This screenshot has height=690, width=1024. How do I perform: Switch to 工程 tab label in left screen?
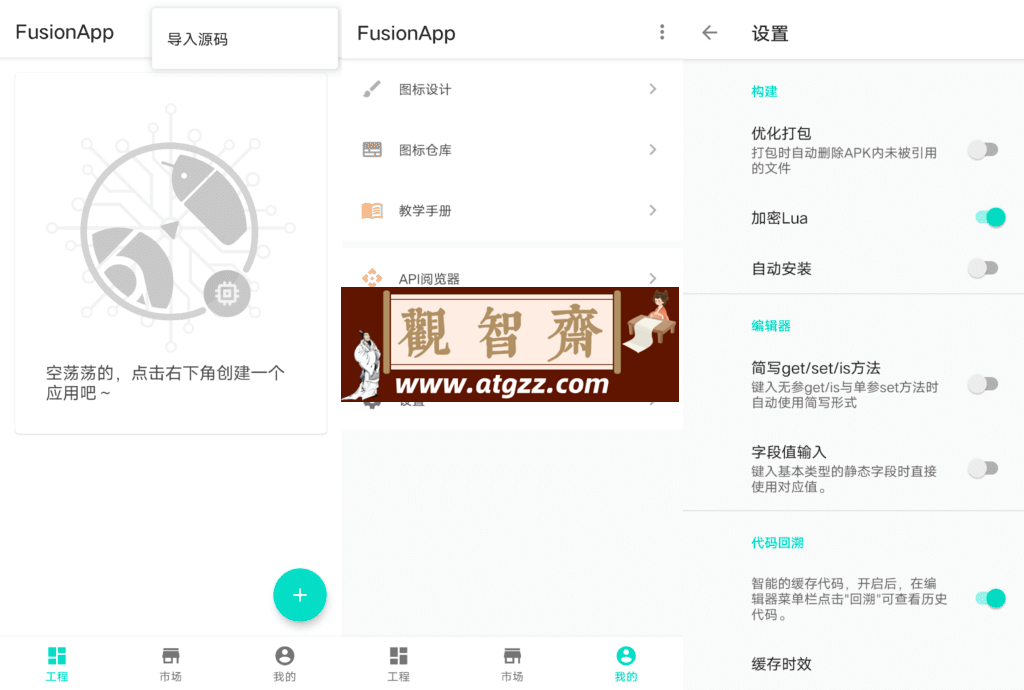pos(57,676)
